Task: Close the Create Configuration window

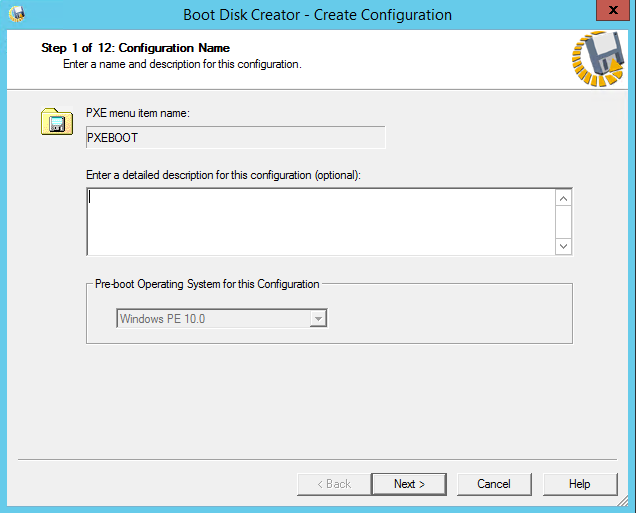Action: click(x=613, y=10)
